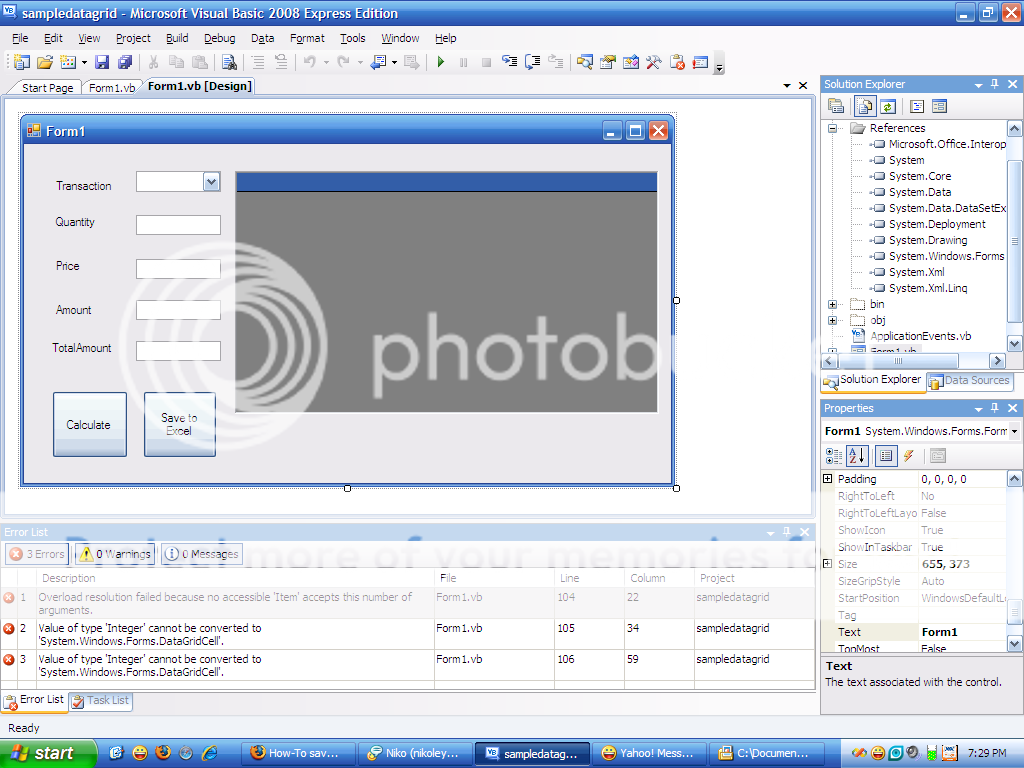
Task: Switch to the Task List tab
Action: coord(101,701)
